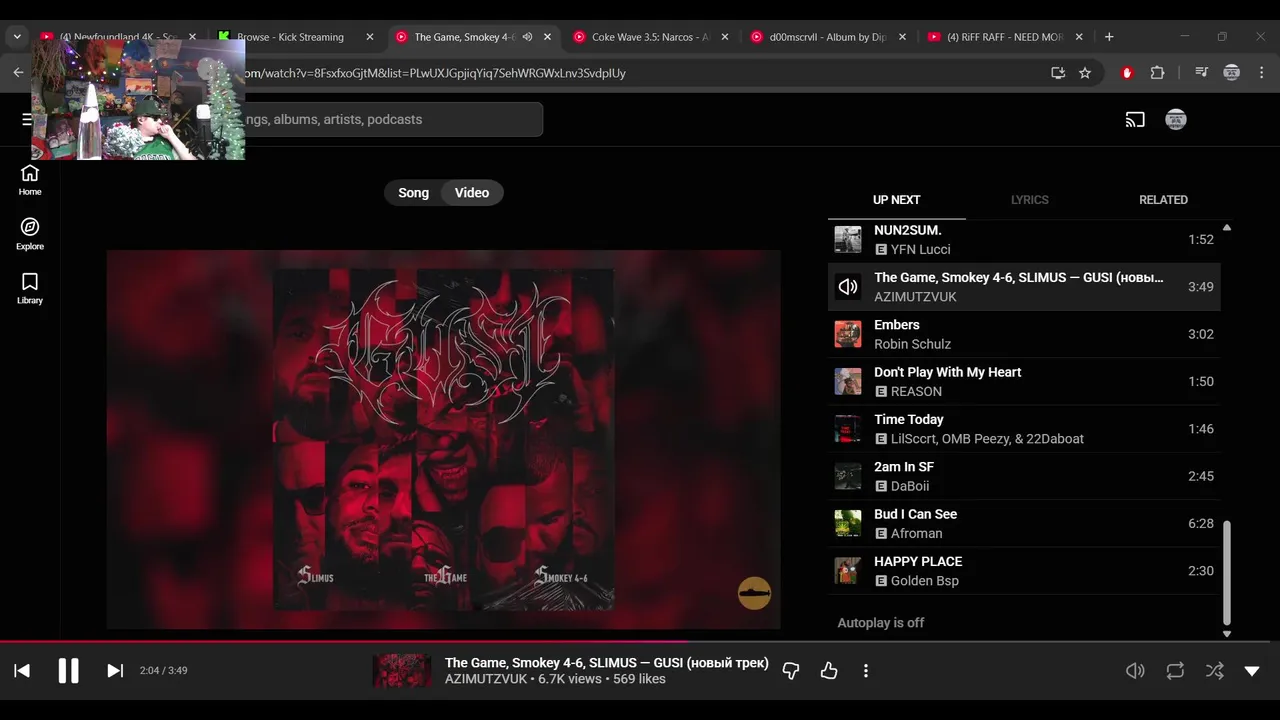
Task: Open the Chrome three-dot menu
Action: 1262,73
